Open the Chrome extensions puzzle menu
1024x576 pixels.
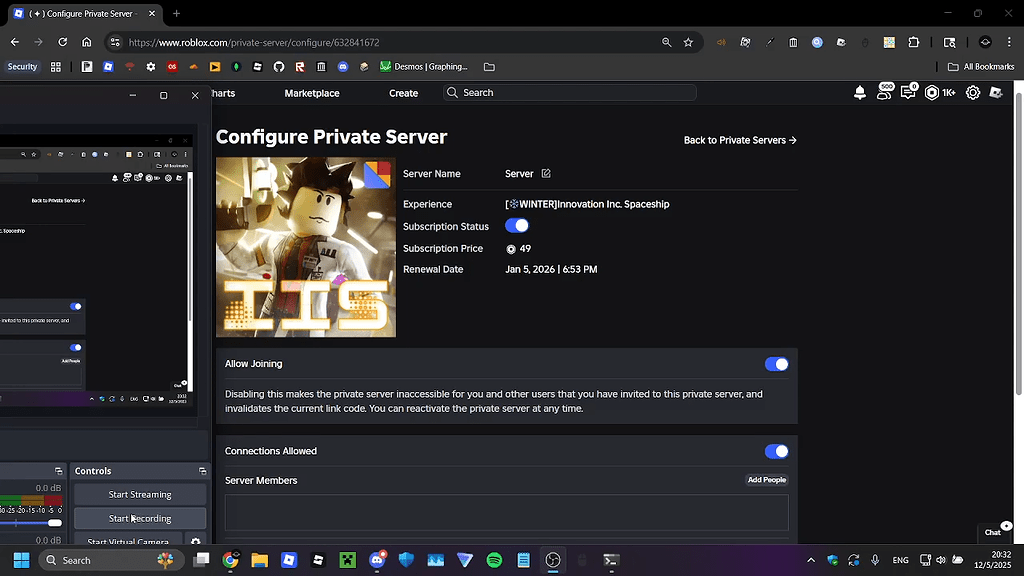pos(913,42)
